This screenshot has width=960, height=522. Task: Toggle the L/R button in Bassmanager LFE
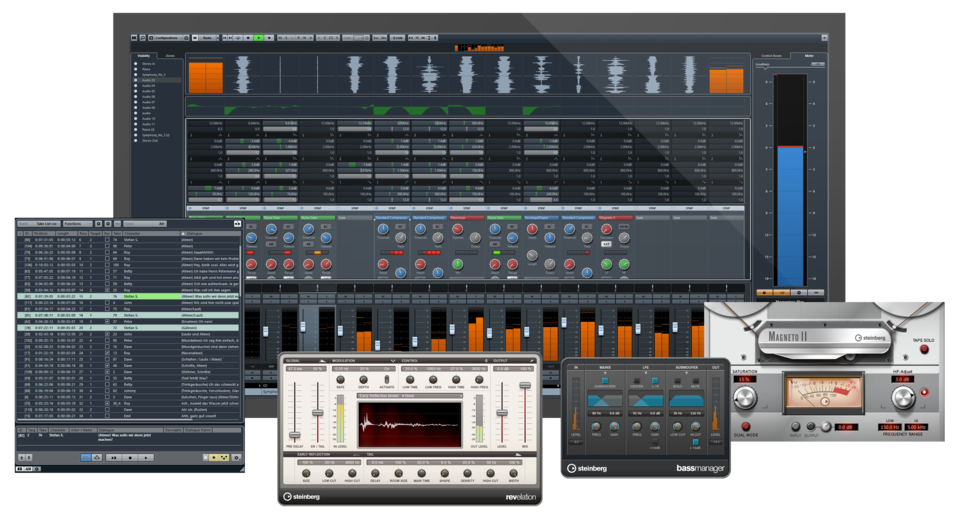(655, 381)
